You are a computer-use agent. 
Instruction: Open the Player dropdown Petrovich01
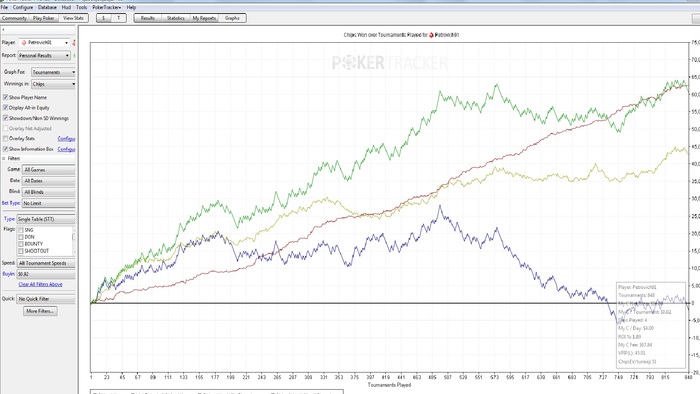click(x=44, y=43)
